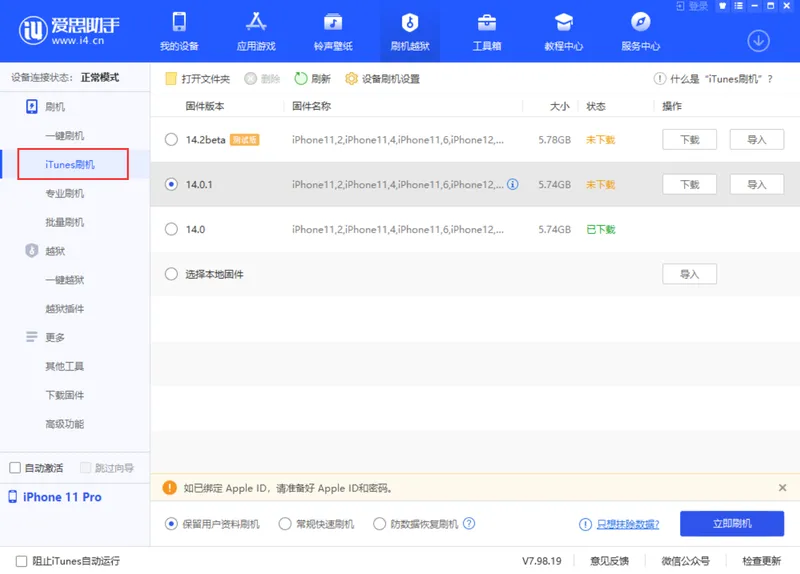
Task: Select the 刷机越狱 flash and jailbreak tab
Action: 410,31
